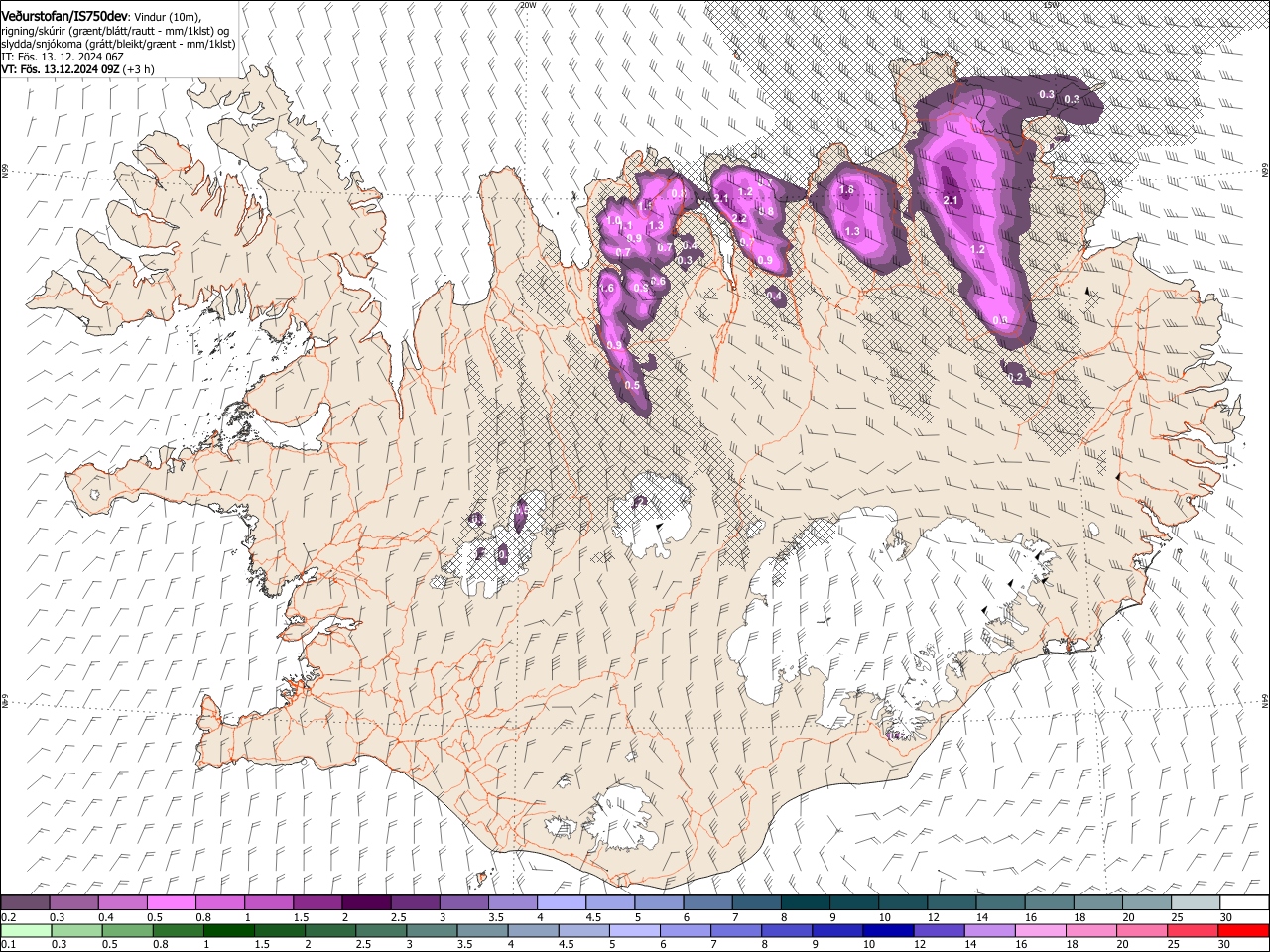Viewport: 1270px width, 952px height.
Task: Pick the bright red 30 rain legend swatch
Action: click(1243, 930)
